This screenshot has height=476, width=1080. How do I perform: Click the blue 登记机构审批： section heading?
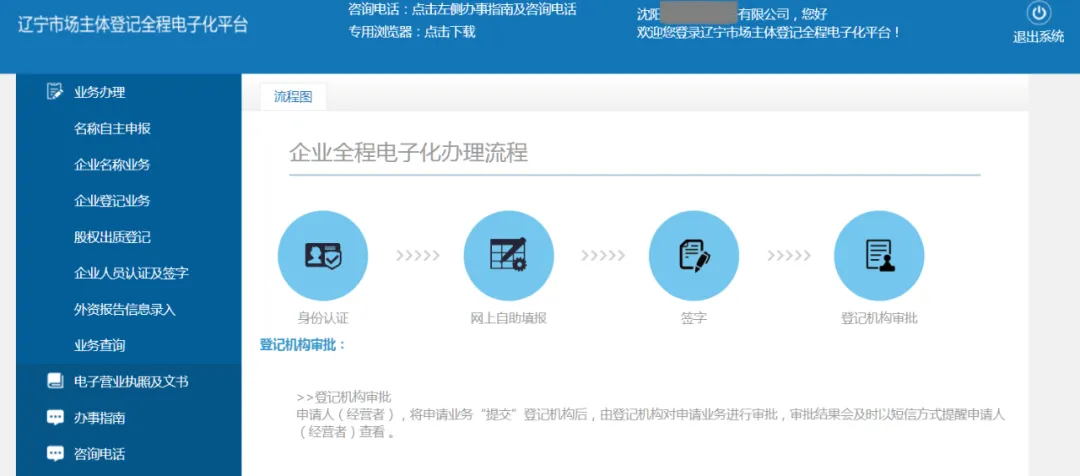click(302, 344)
